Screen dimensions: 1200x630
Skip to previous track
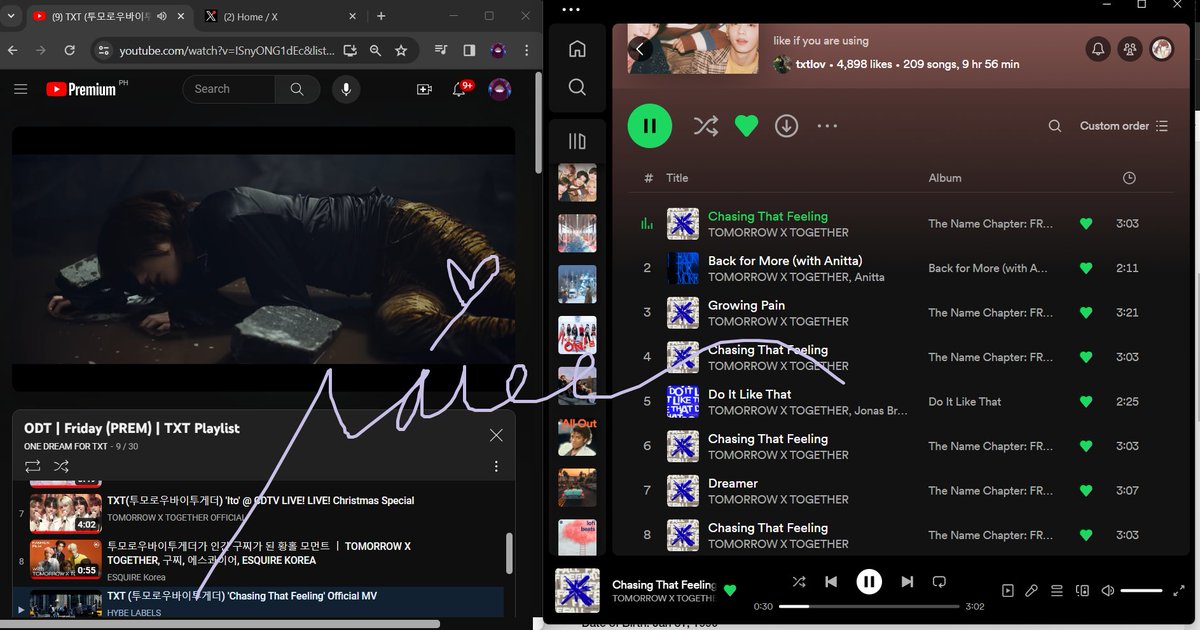(831, 581)
